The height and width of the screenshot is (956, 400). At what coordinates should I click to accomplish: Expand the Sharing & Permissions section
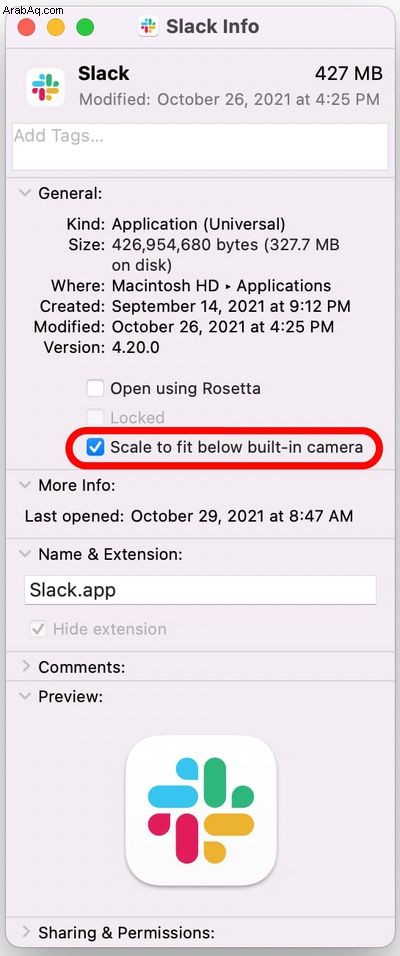26,932
